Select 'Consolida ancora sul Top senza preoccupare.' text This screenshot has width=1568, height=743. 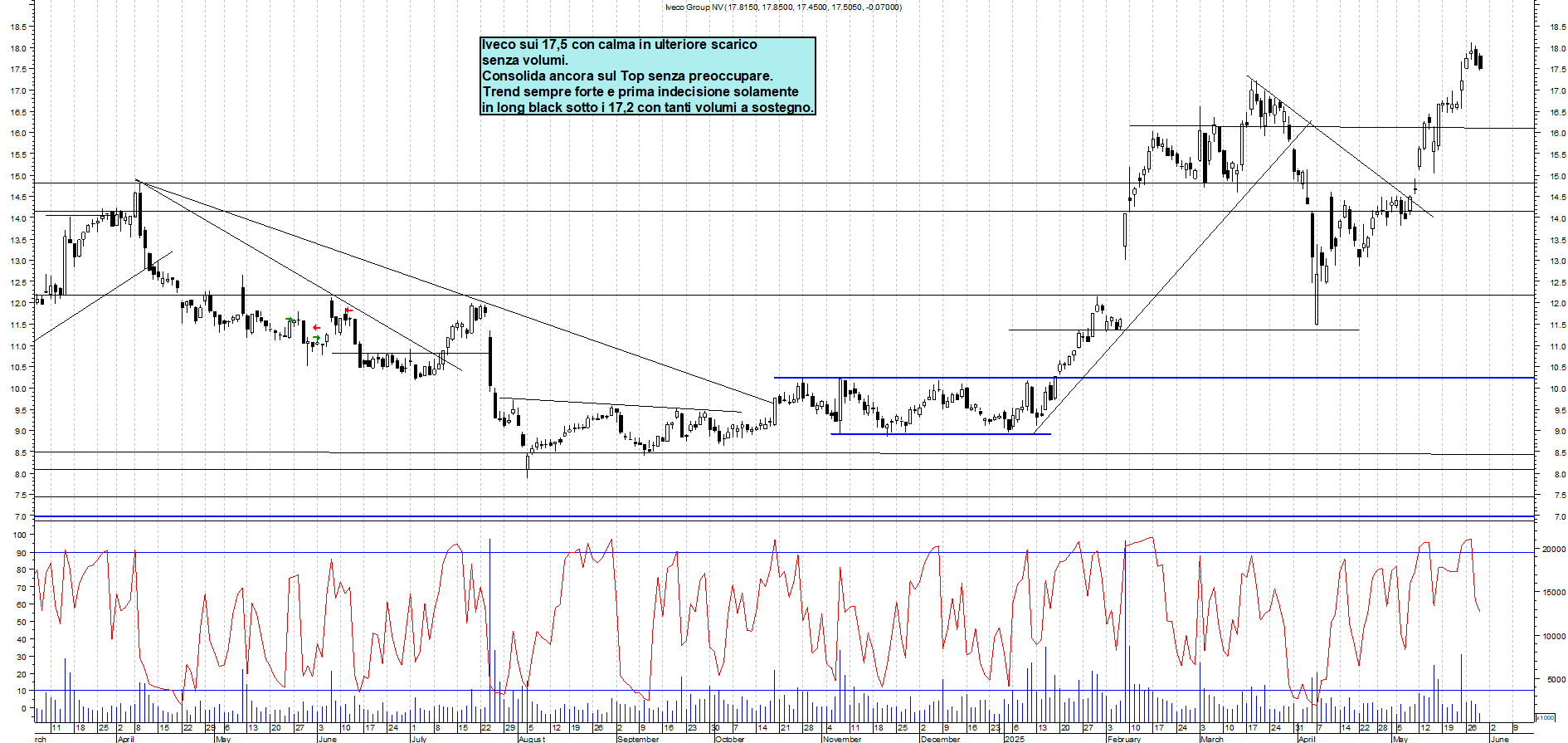(x=627, y=76)
